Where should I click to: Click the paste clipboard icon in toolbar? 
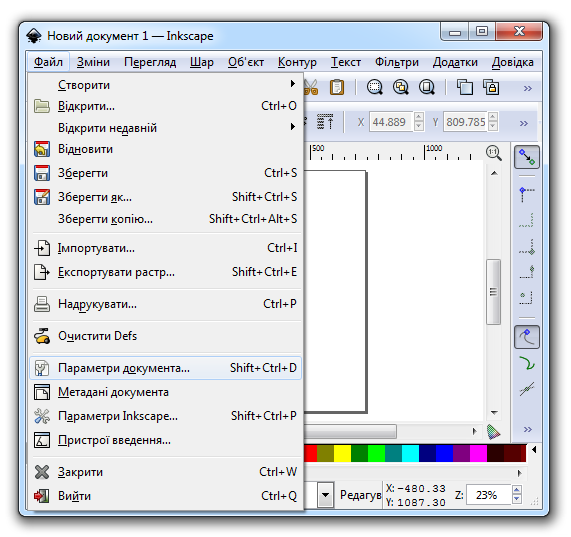coord(336,87)
